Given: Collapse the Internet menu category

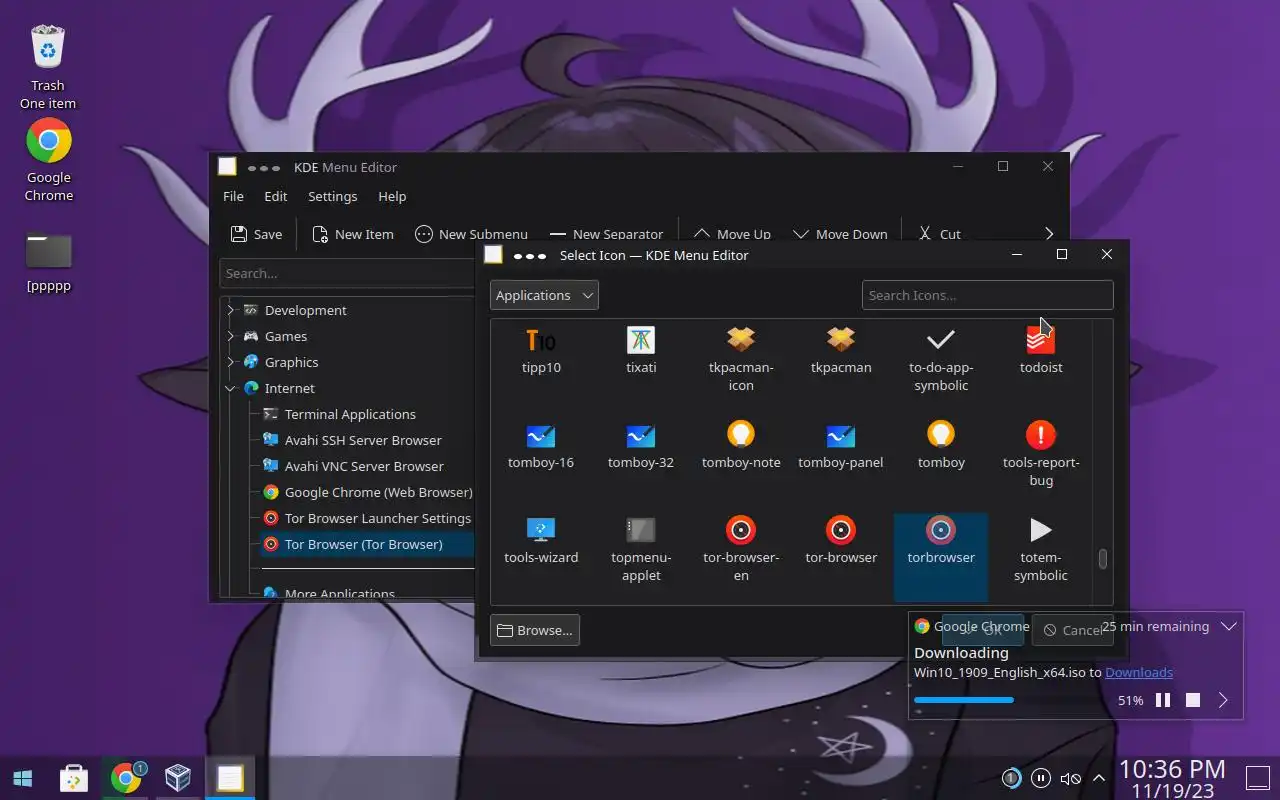Looking at the screenshot, I should click(231, 388).
